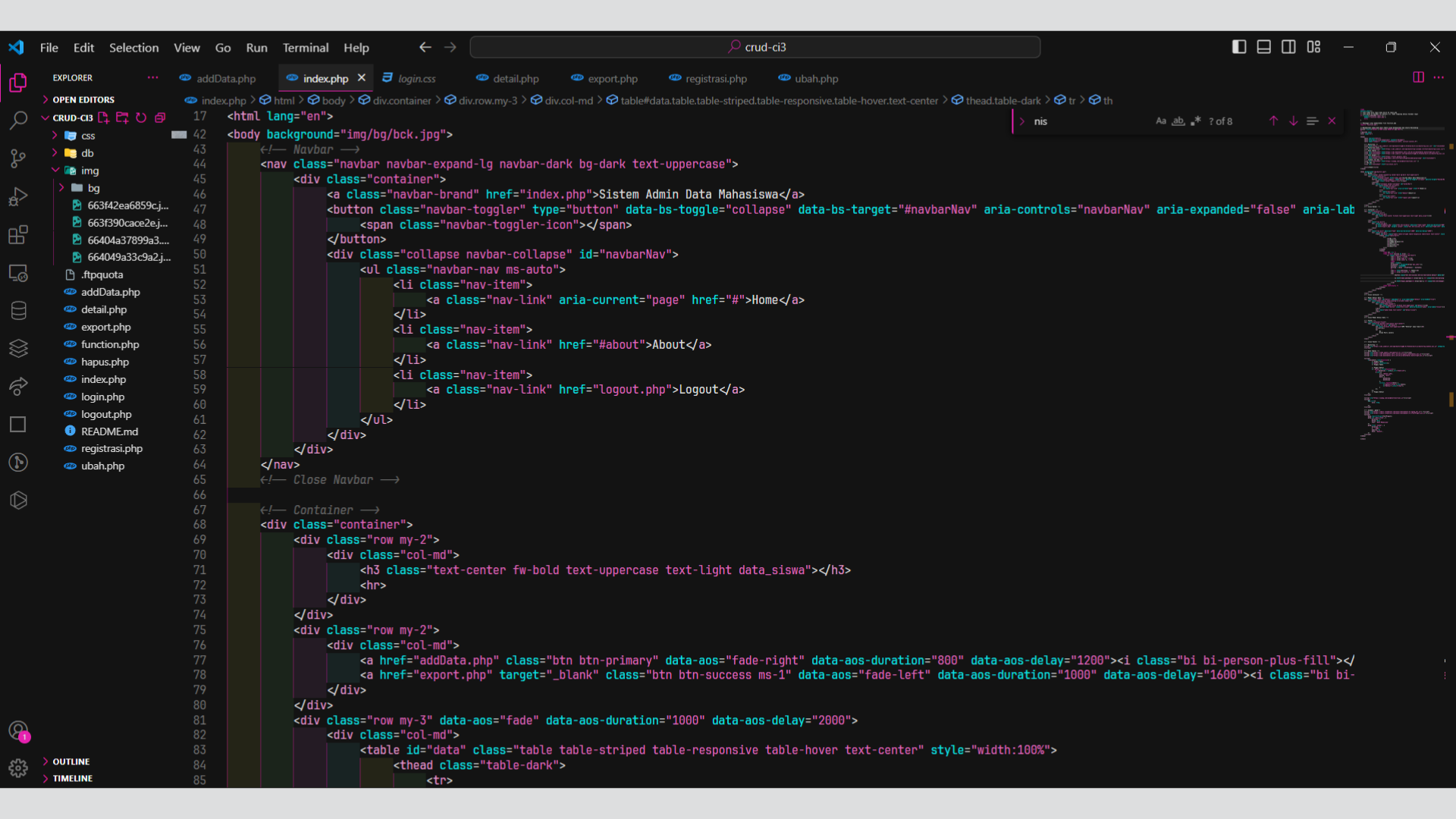Navigate back with the back arrow
This screenshot has width=1456, height=819.
425,47
